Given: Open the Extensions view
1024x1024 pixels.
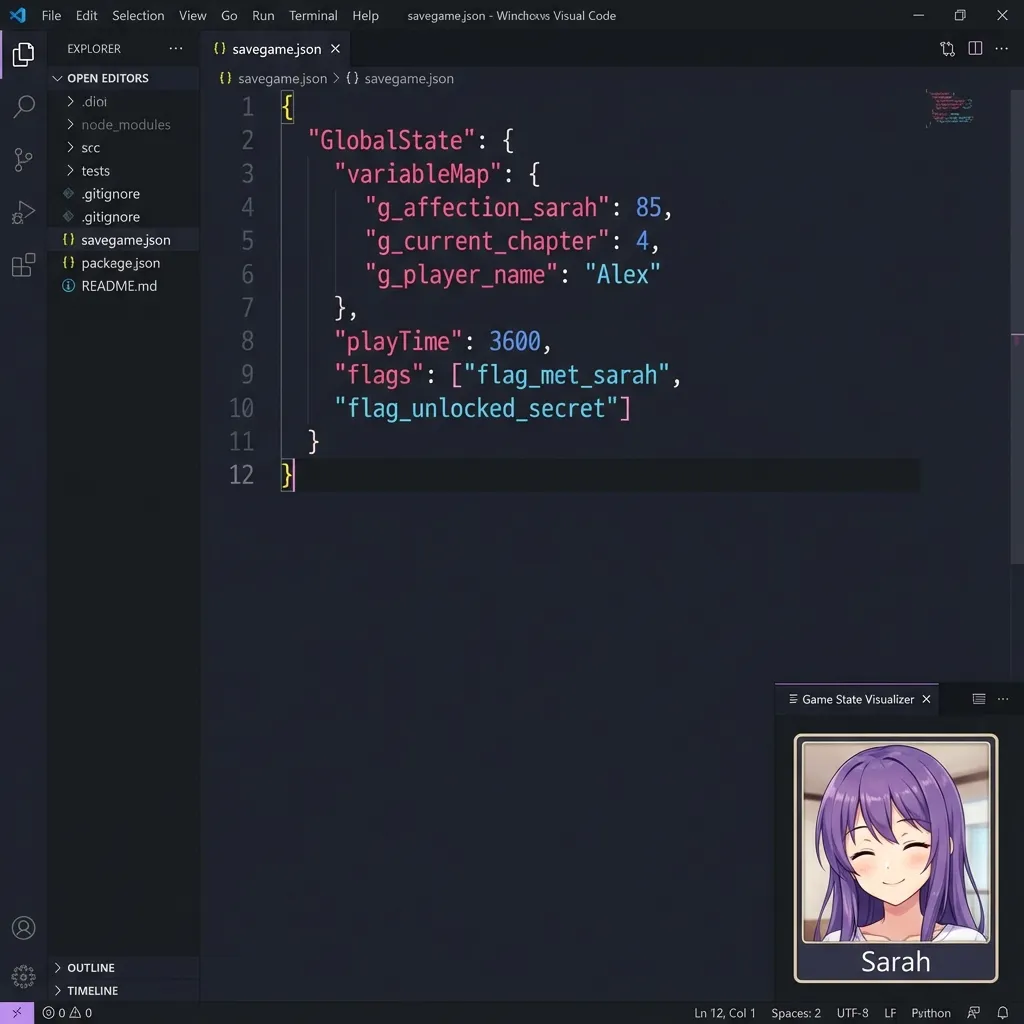Looking at the screenshot, I should click(24, 265).
